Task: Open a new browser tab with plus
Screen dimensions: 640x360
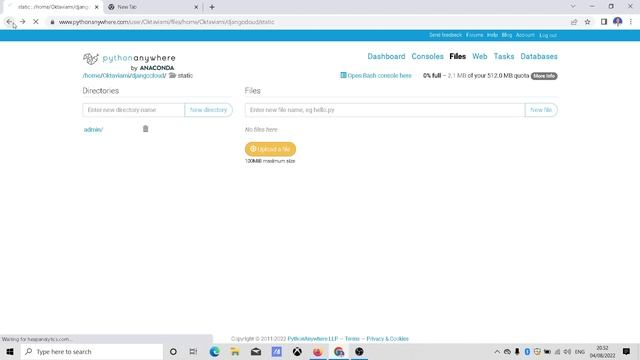Action: pos(212,7)
